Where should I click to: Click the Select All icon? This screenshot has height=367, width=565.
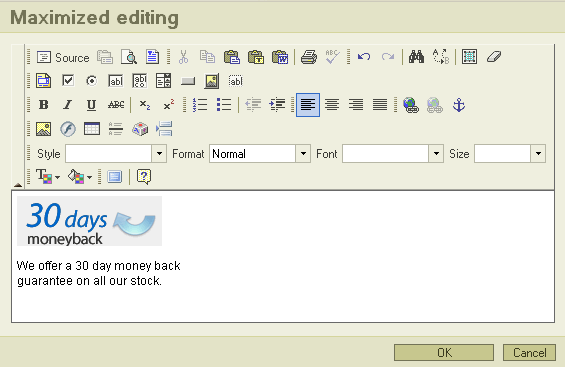469,57
